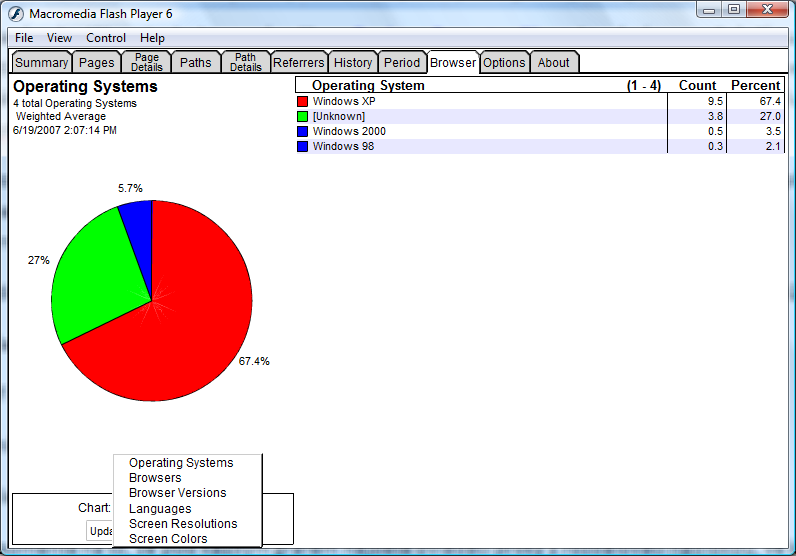Image resolution: width=796 pixels, height=556 pixels.
Task: Choose Operating Systems in chart dropdown list
Action: (181, 463)
